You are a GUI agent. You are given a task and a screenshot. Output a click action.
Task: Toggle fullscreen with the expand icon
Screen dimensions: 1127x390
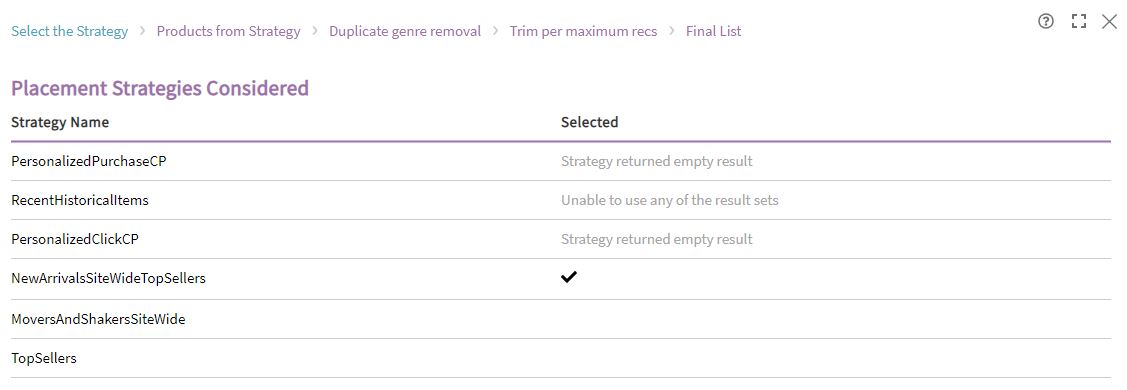pos(1078,22)
